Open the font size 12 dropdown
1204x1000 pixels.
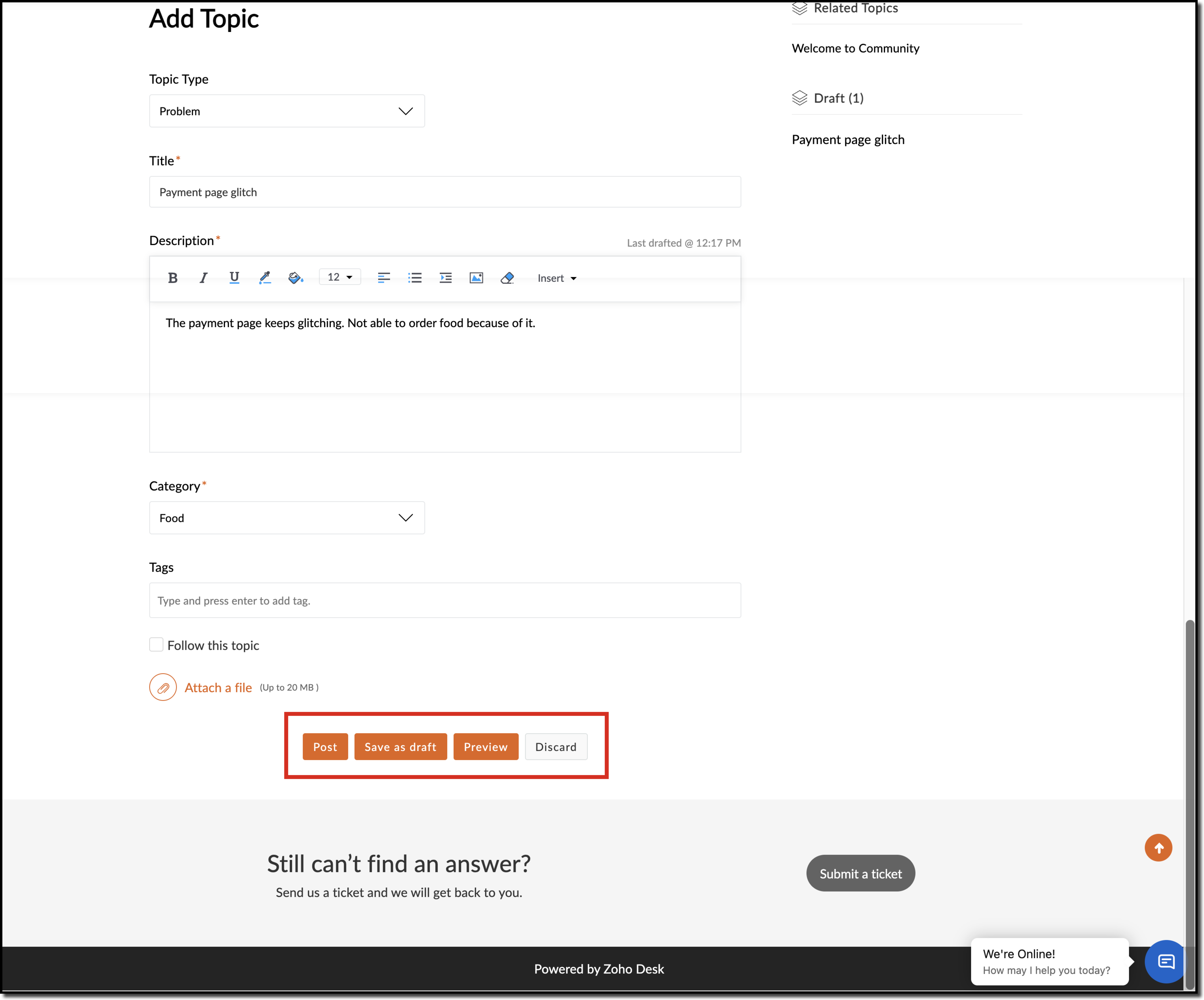pos(339,277)
